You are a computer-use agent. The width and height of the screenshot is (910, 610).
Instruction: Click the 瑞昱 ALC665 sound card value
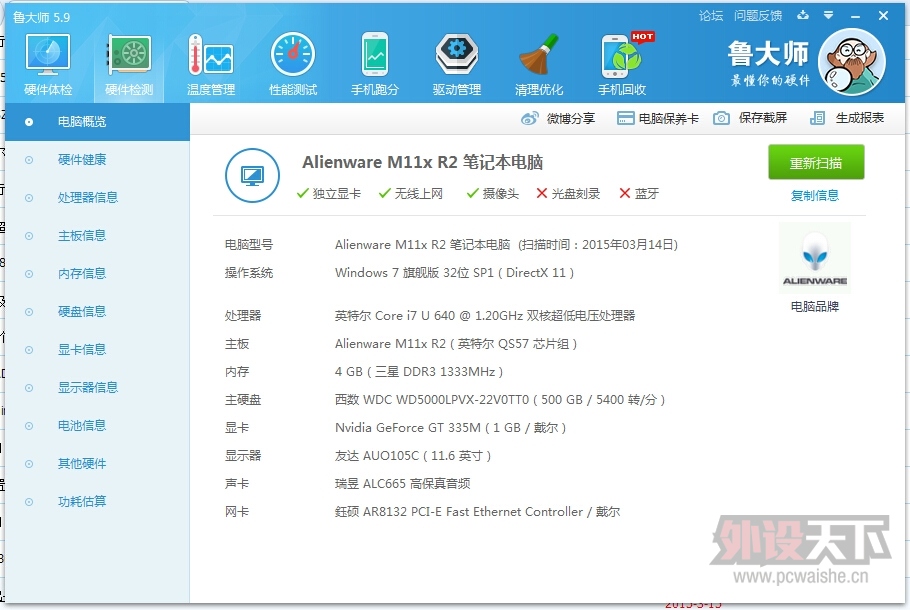point(402,484)
